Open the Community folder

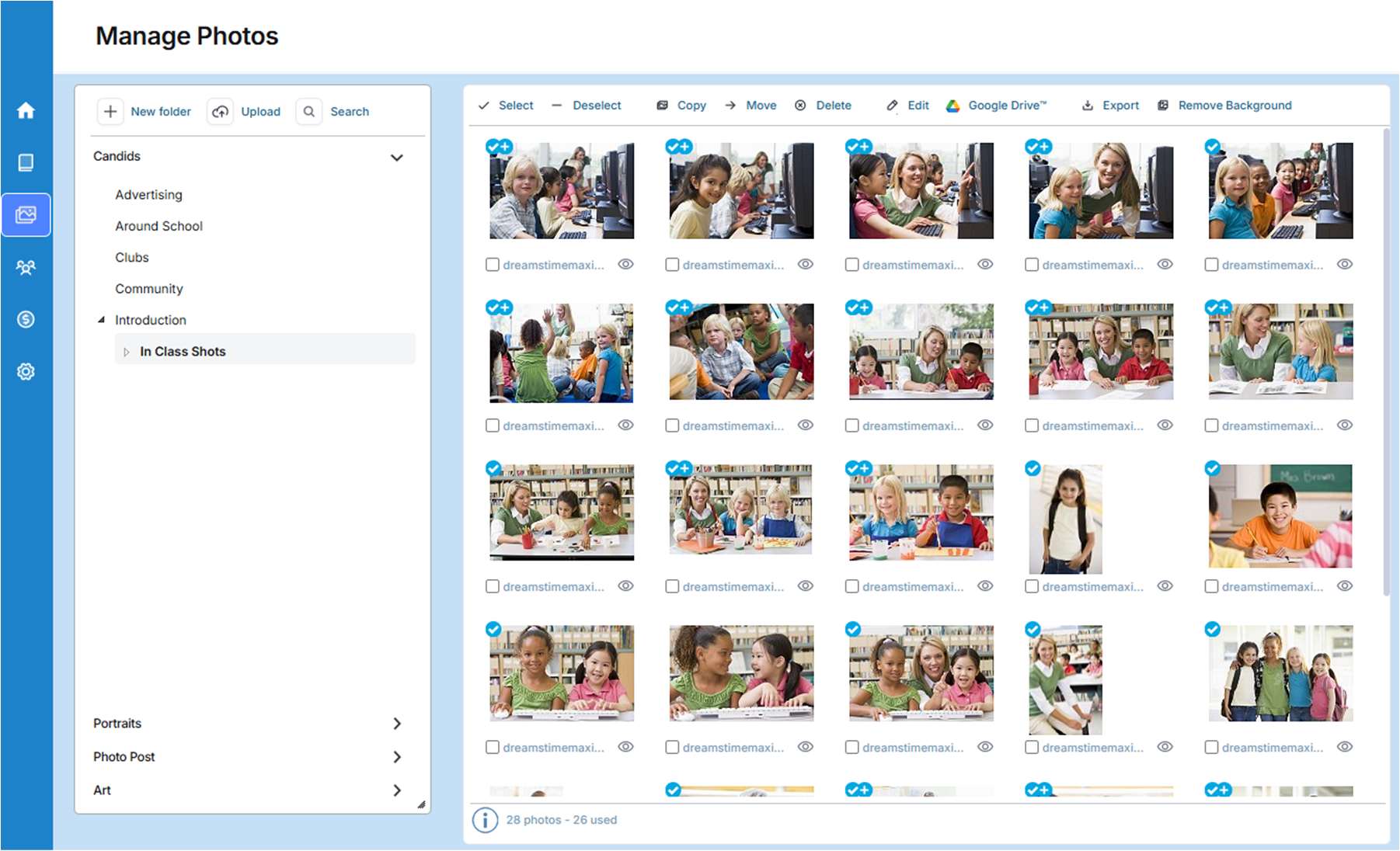click(x=149, y=289)
